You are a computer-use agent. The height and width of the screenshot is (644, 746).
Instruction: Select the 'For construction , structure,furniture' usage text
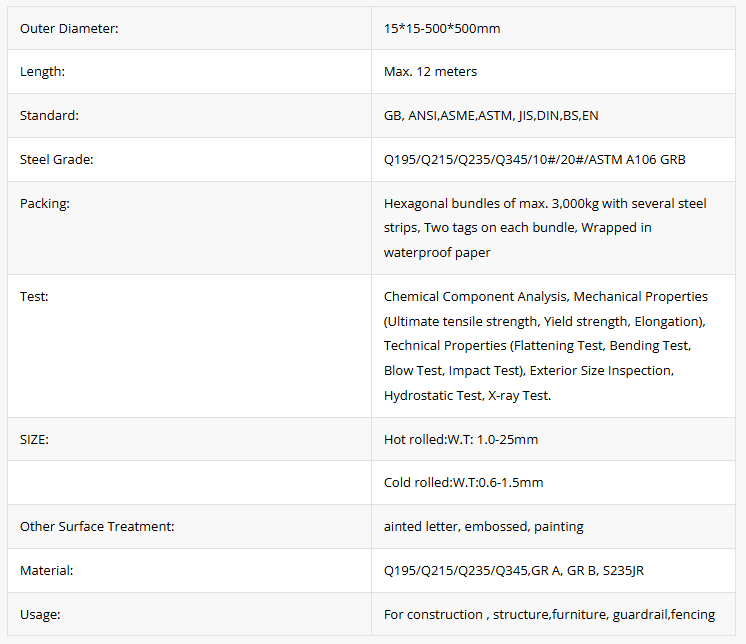coord(550,615)
